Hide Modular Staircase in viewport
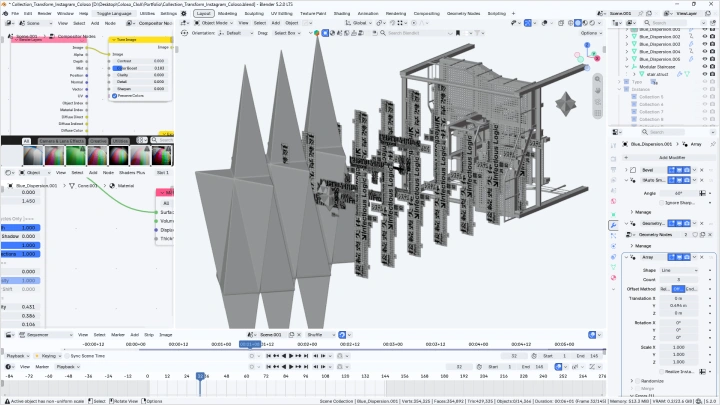720x405 pixels. (x=704, y=67)
